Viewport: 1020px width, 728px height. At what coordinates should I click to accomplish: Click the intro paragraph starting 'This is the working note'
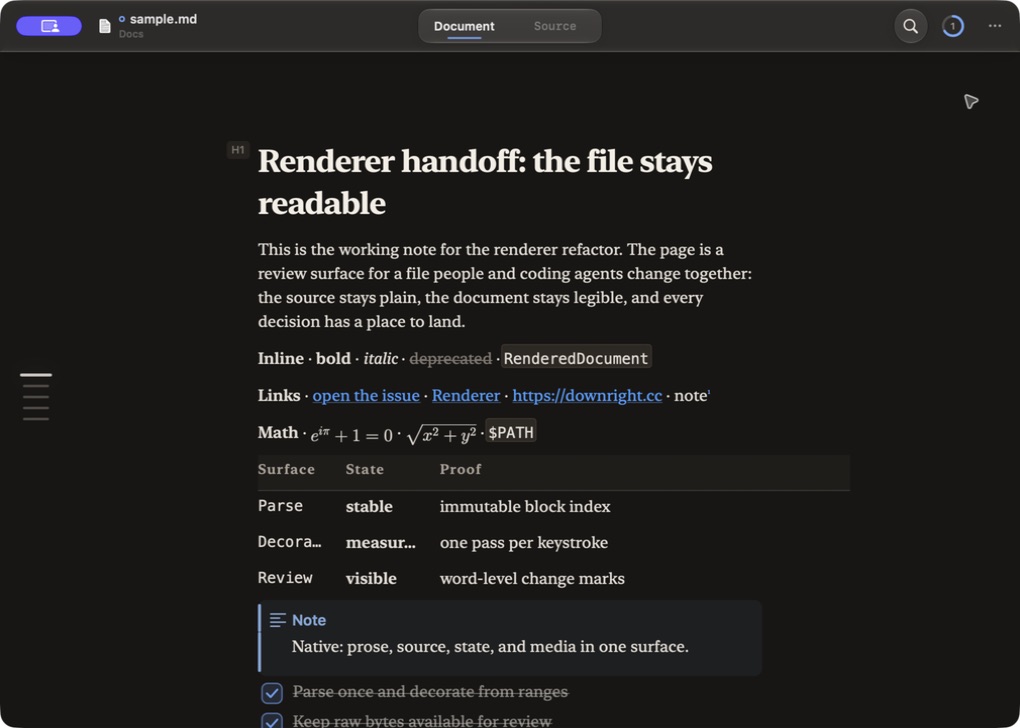click(x=505, y=286)
